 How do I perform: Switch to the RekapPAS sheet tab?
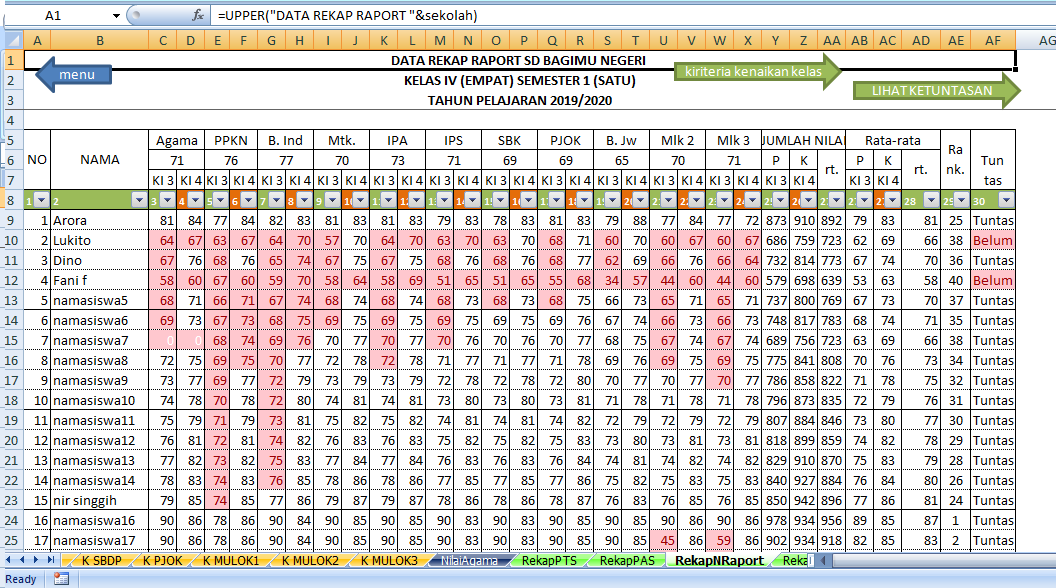[627, 560]
